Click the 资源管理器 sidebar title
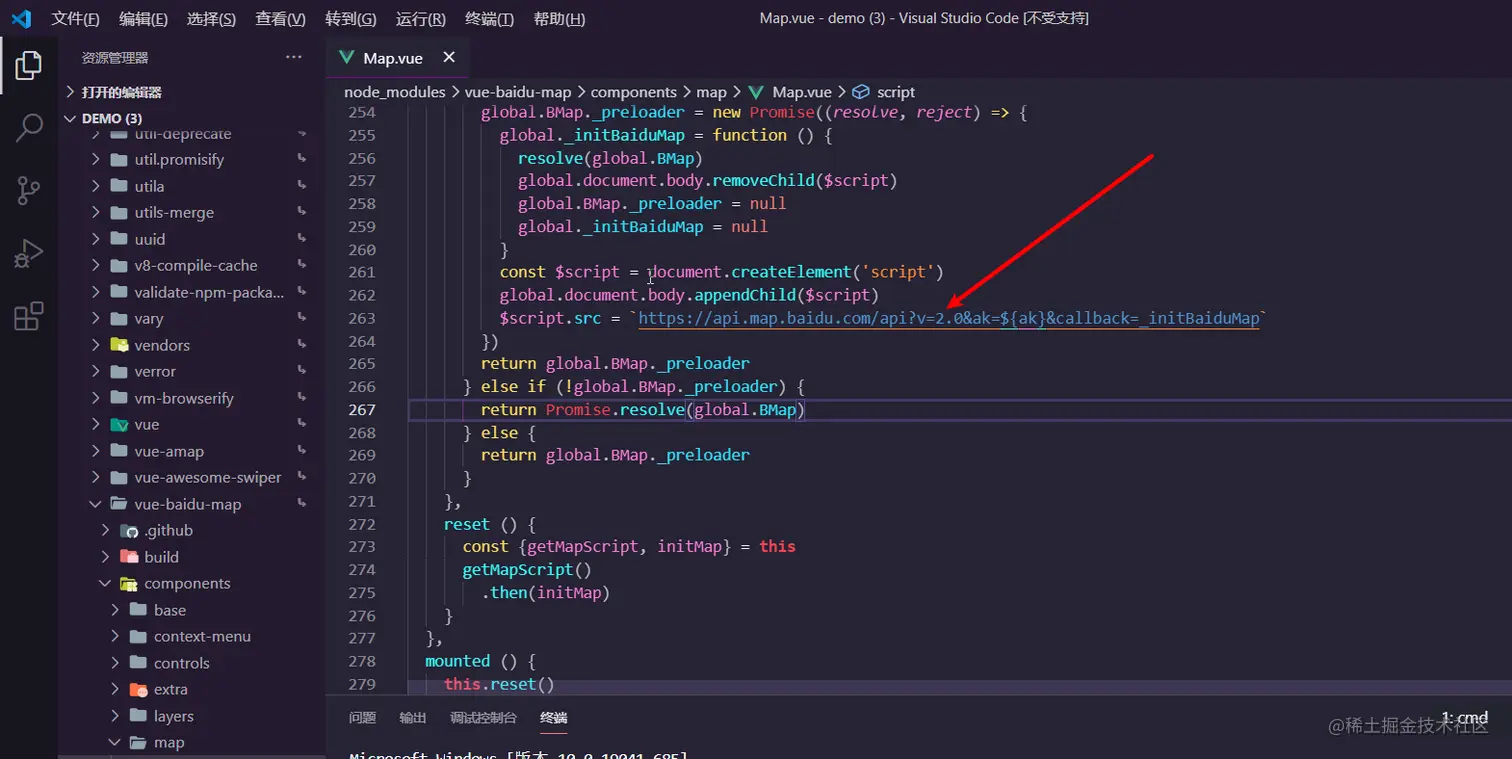The image size is (1512, 759). [x=115, y=58]
